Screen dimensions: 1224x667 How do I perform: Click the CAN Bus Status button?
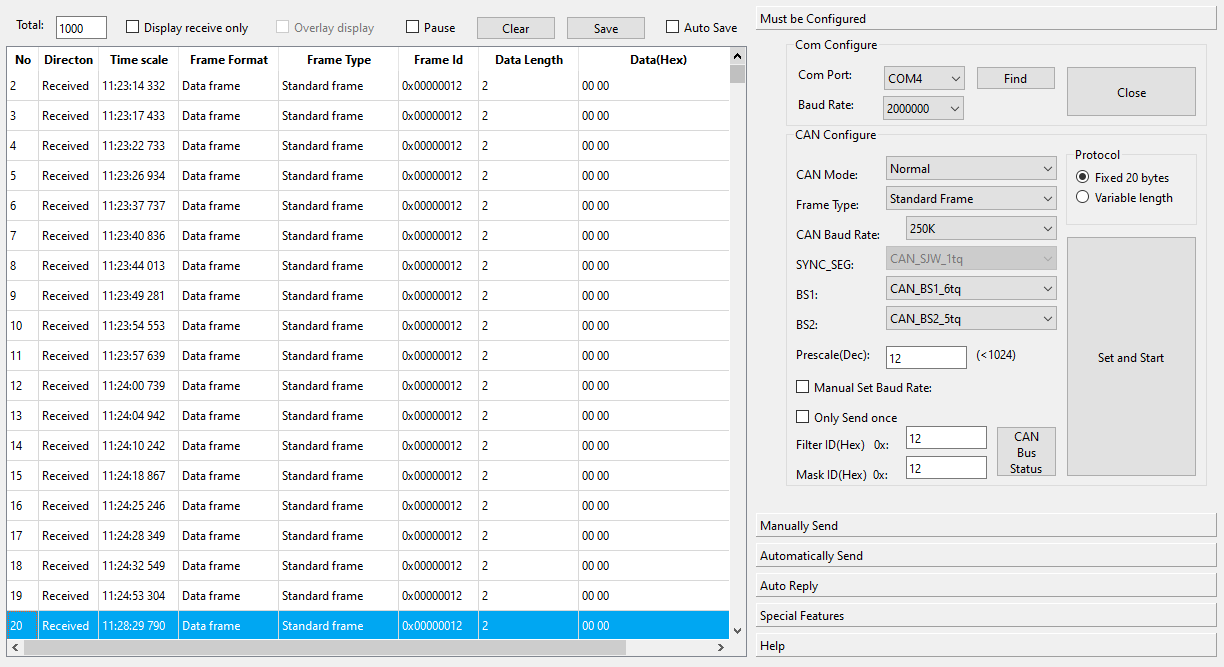[x=1026, y=452]
